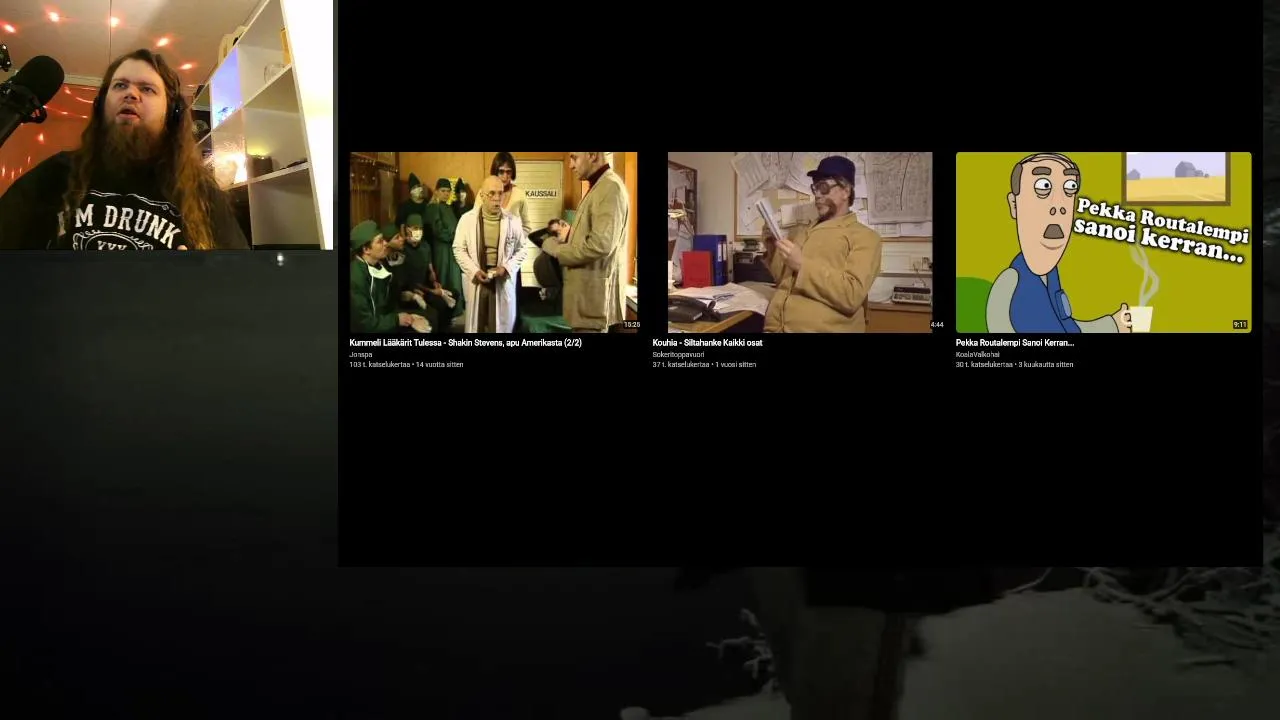Open the Pekka Routalempi cartoon thumbnail
The image size is (1280, 720).
pos(1103,242)
